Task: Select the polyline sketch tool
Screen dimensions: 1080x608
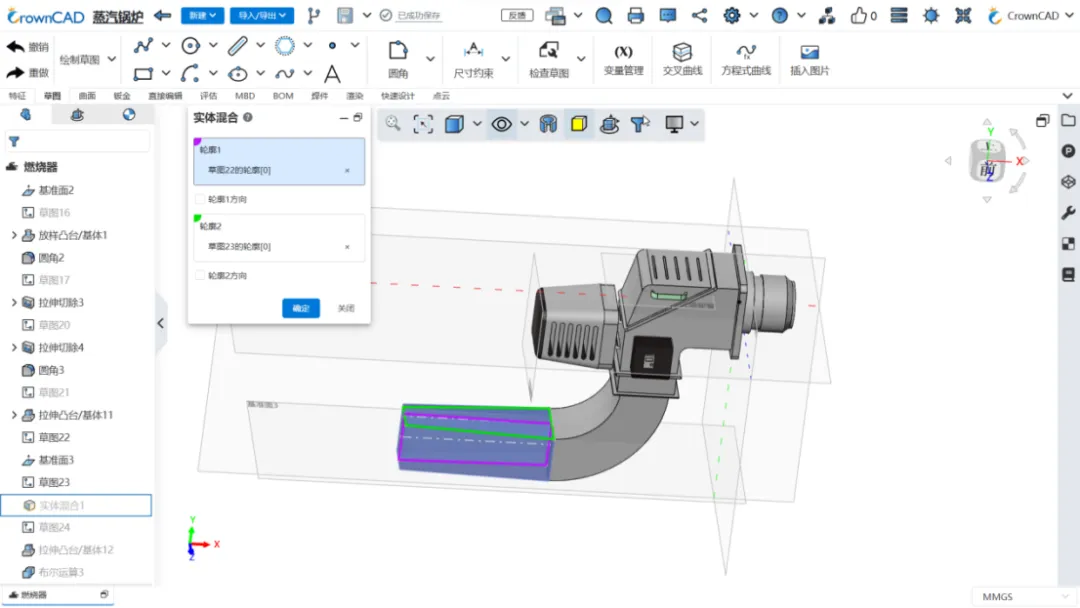Action: tap(143, 45)
